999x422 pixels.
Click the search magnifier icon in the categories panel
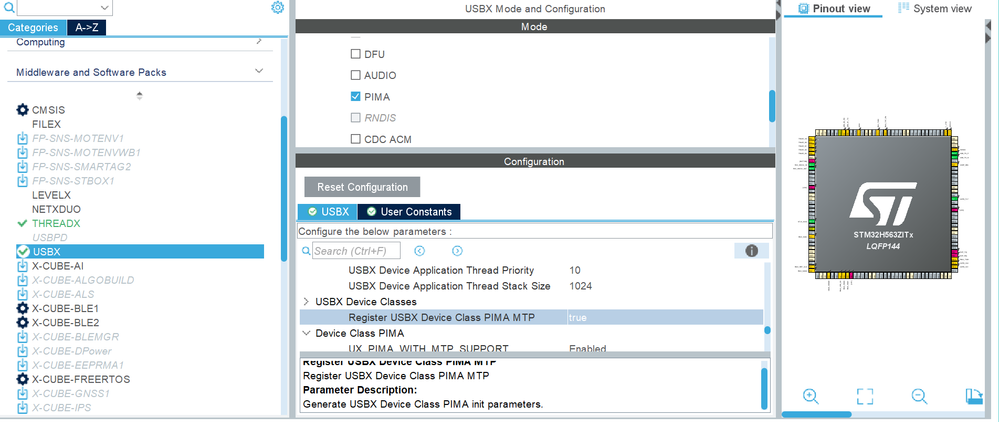[9, 8]
